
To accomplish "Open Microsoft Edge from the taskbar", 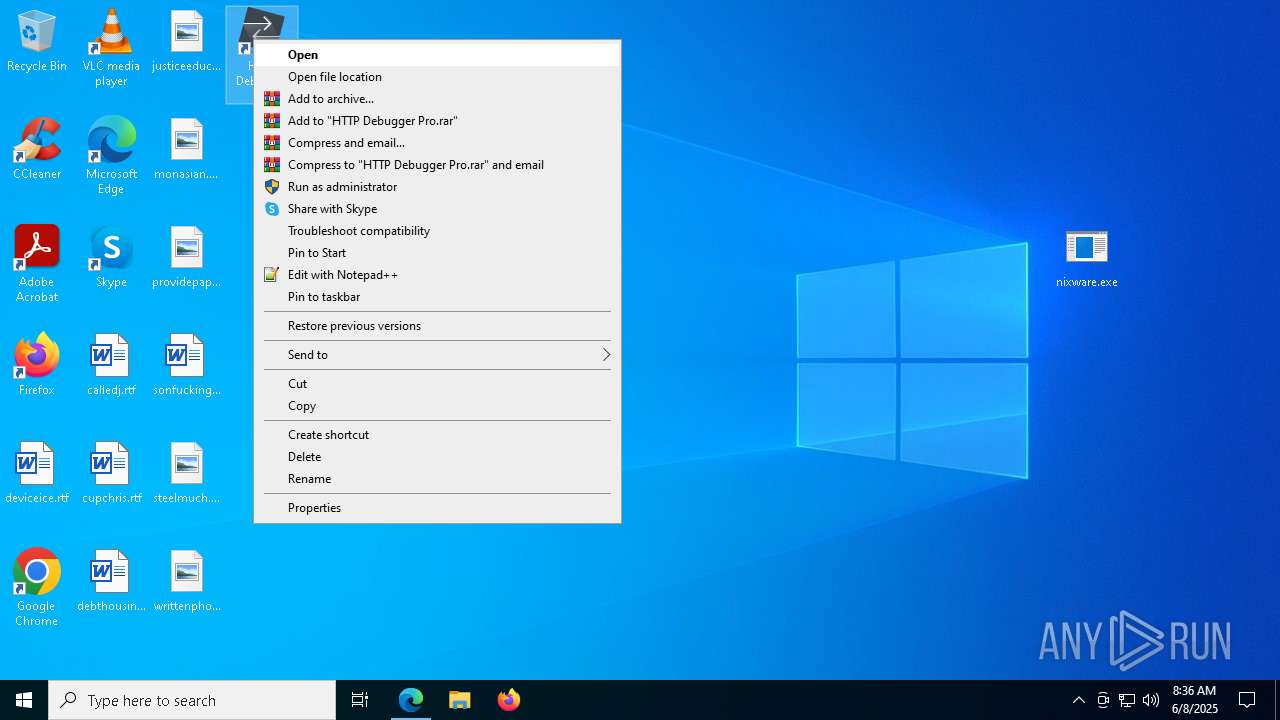I will point(411,700).
